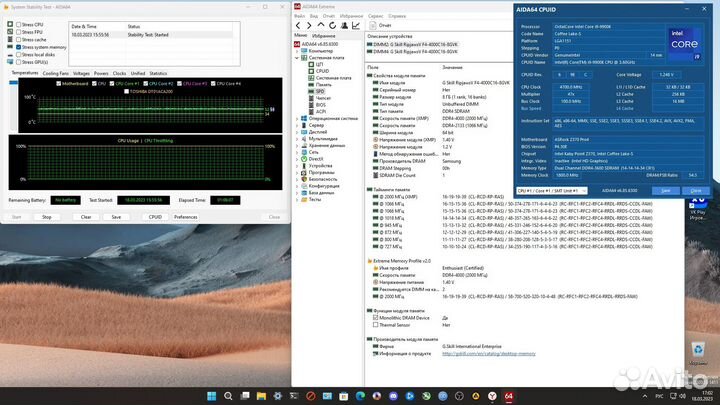Image resolution: width=720 pixels, height=405 pixels.
Task: Expand Дисплей node in tree
Action: pos(297,132)
